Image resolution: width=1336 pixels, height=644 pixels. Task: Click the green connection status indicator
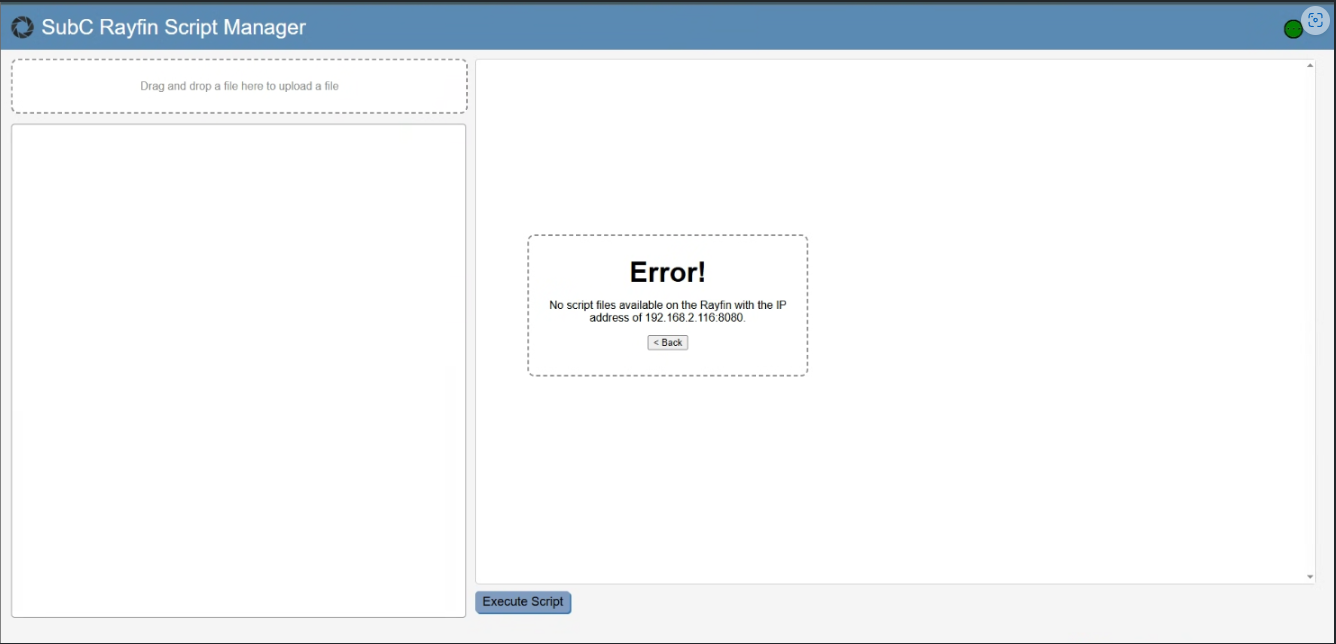1292,30
